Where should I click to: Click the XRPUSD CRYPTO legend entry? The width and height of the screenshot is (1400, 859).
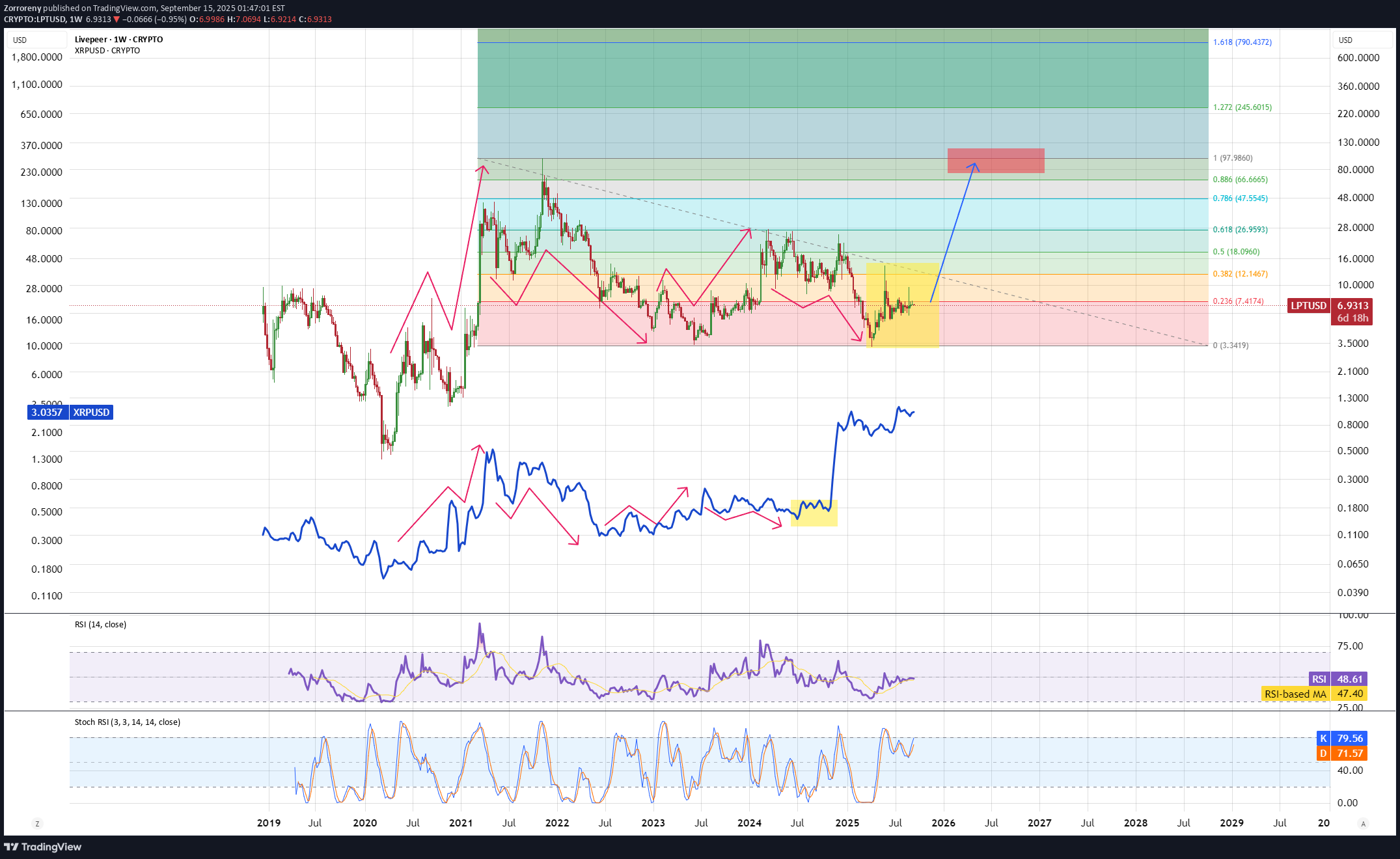click(x=107, y=50)
